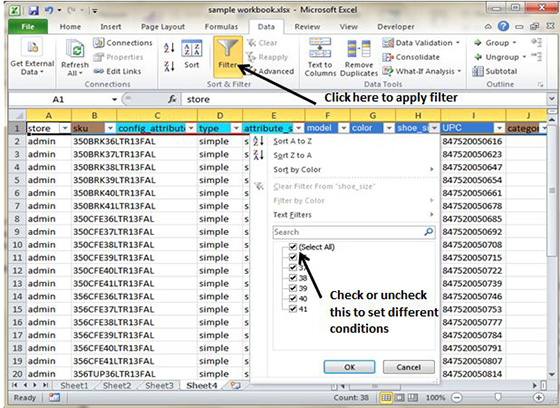
Task: Click the filter Search box
Action: pos(354,232)
